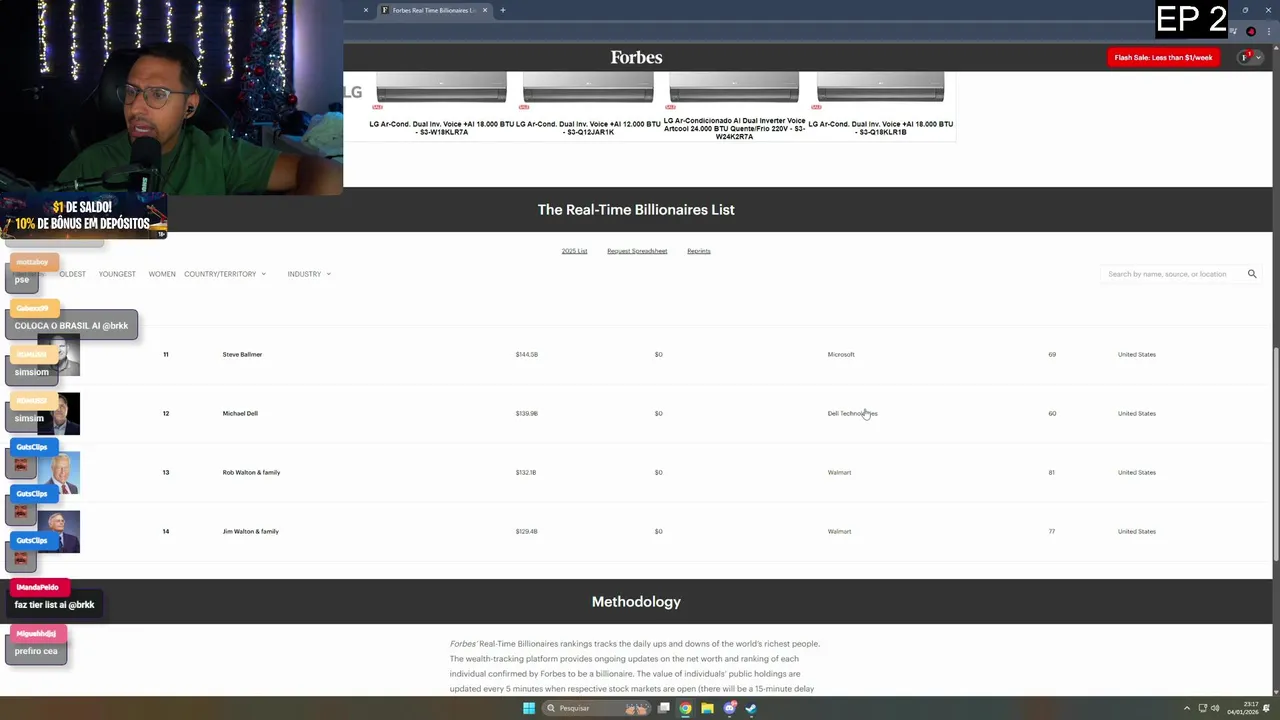Image resolution: width=1280 pixels, height=720 pixels.
Task: Show hidden system tray icons
Action: tap(1187, 708)
